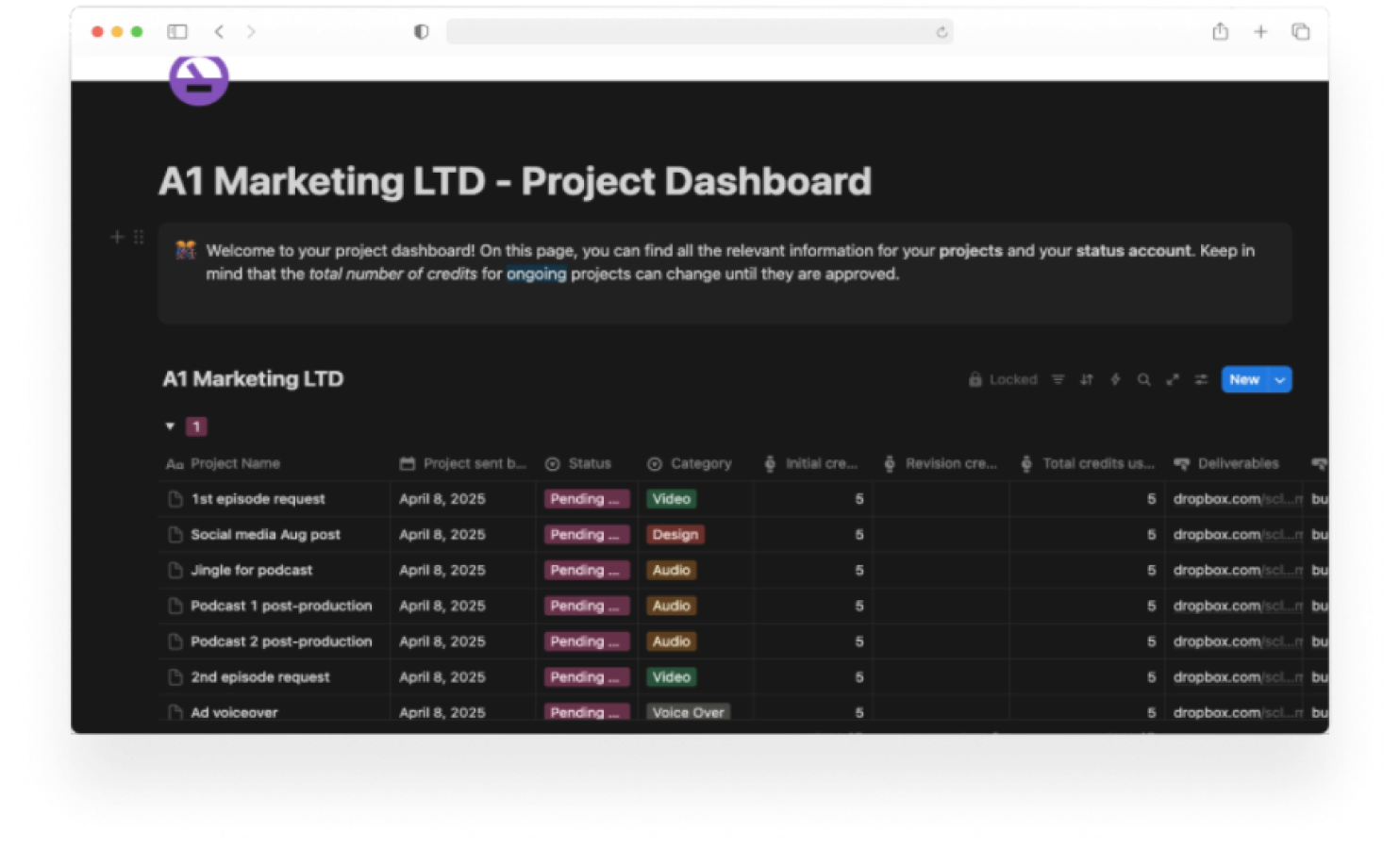Click the total credits value for Jingle for podcast
Screen dimensions: 1400x849
tap(1151, 570)
